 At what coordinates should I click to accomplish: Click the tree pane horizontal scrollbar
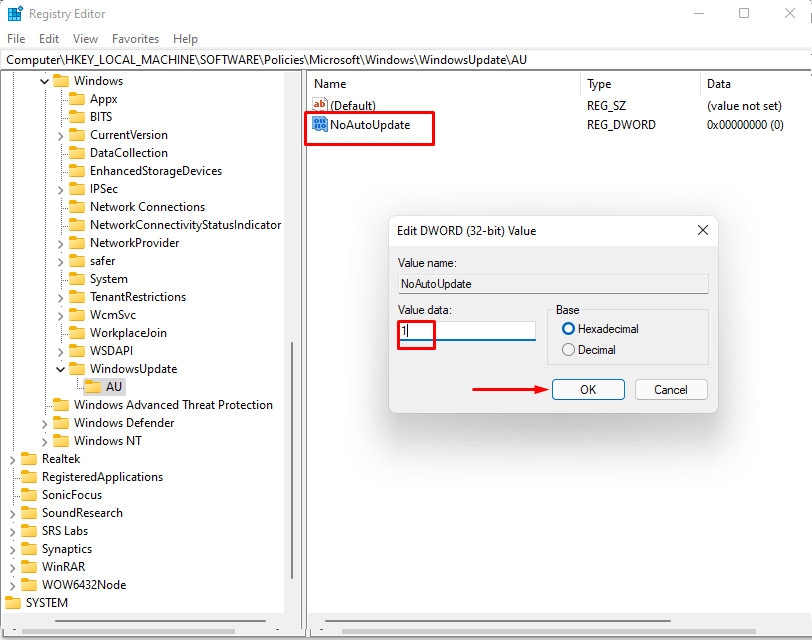click(x=161, y=621)
